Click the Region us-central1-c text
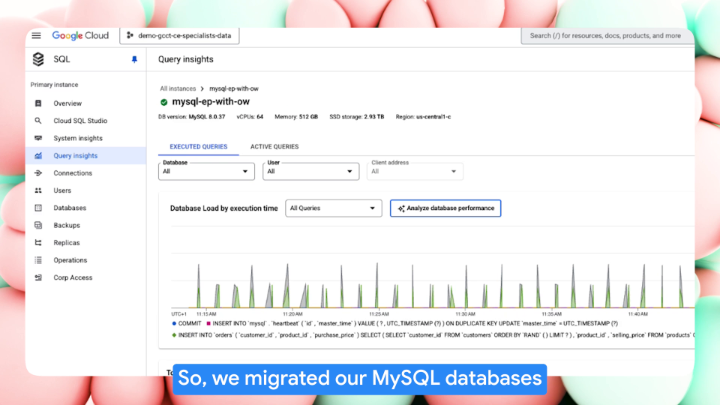This screenshot has width=720, height=405. click(x=423, y=117)
